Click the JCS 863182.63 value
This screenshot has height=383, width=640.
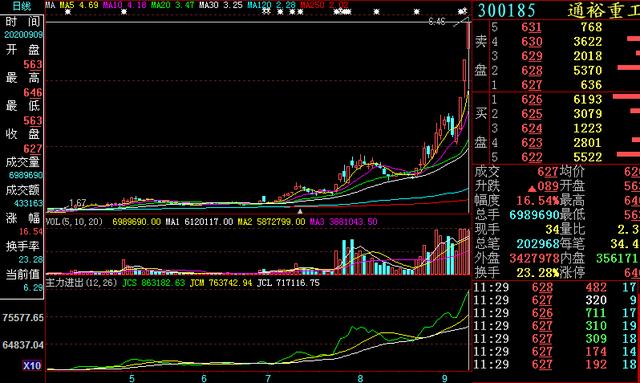tap(153, 283)
